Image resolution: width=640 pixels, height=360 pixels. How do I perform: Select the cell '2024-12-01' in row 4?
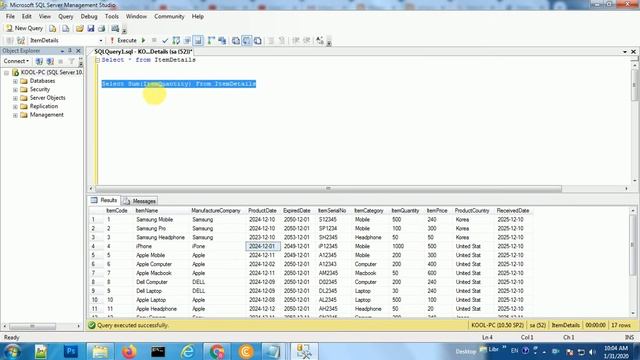point(262,246)
